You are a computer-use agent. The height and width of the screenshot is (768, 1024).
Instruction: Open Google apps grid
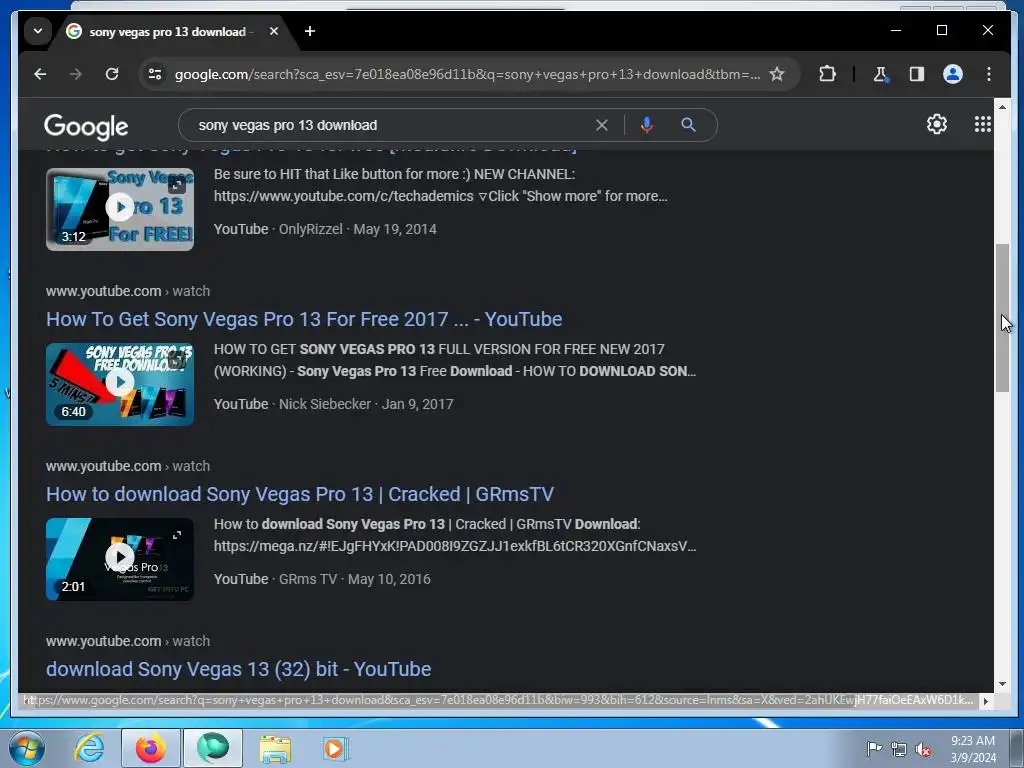(x=983, y=124)
